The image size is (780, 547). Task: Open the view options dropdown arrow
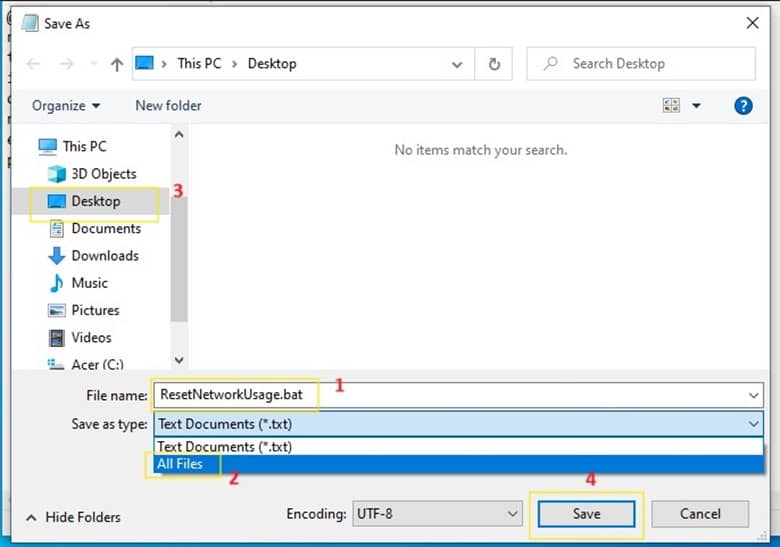click(696, 105)
